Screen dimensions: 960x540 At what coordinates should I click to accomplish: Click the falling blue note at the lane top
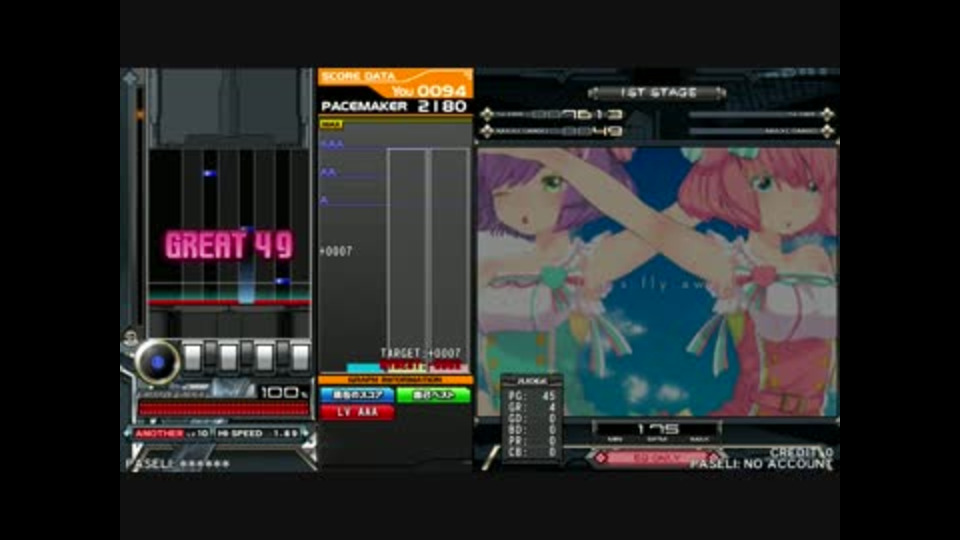(x=209, y=174)
